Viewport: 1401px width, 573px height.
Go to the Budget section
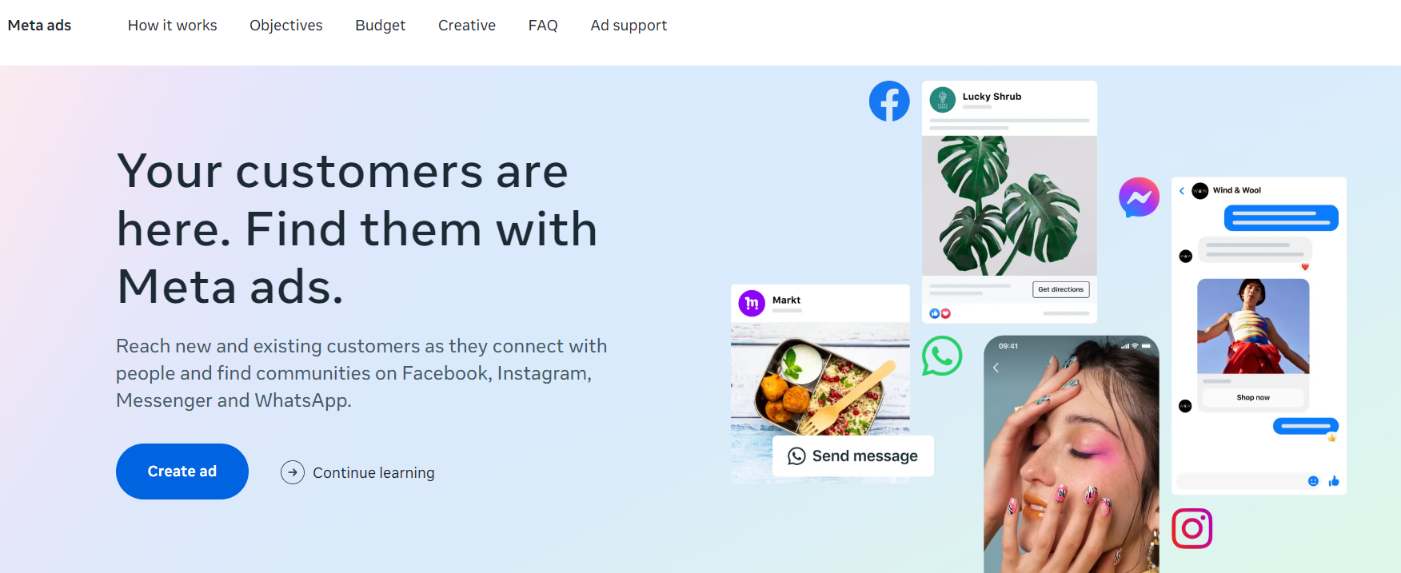pos(380,25)
